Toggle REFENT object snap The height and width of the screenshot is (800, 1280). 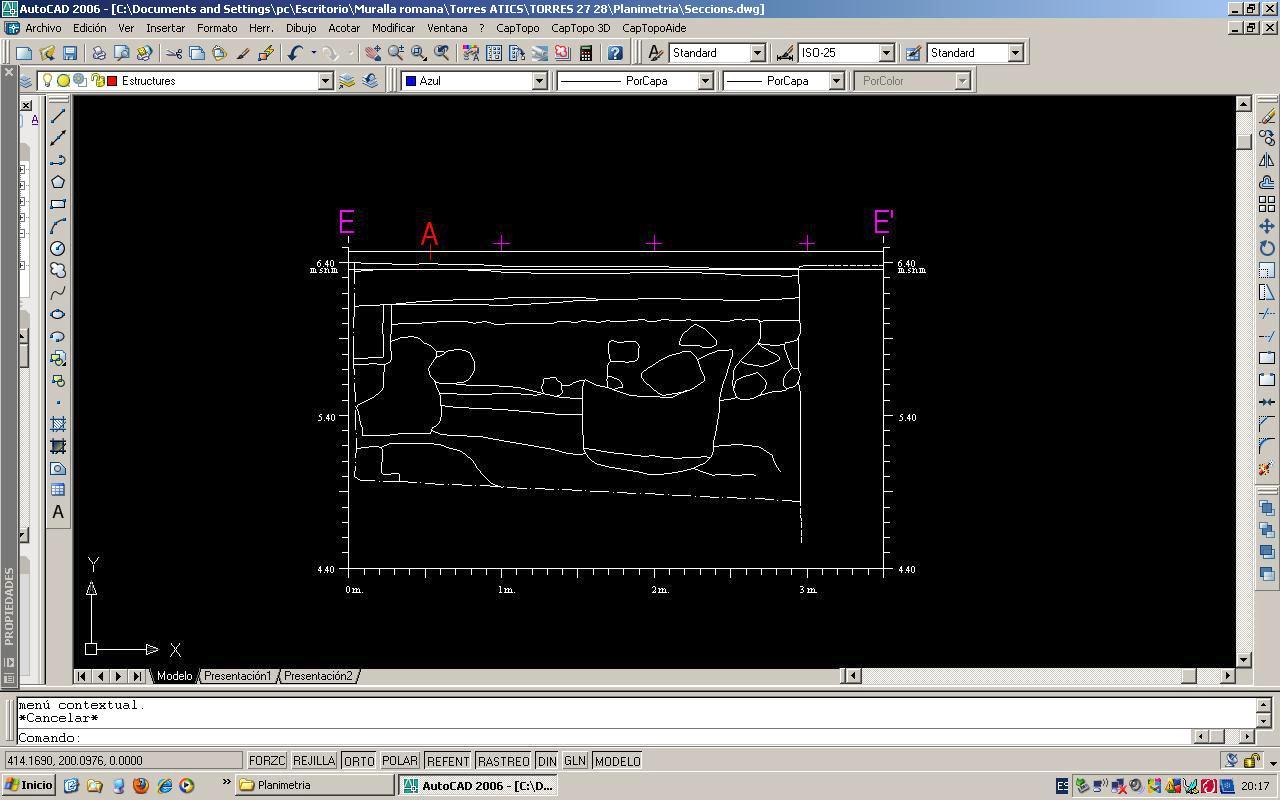pos(447,761)
